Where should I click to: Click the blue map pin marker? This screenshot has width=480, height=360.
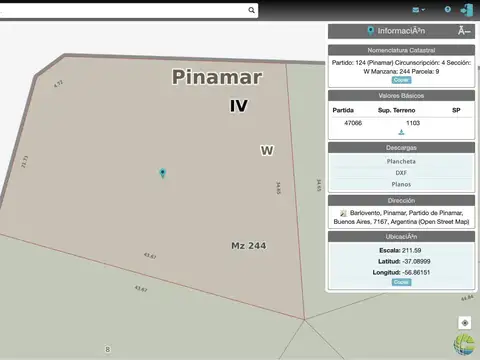[x=163, y=173]
